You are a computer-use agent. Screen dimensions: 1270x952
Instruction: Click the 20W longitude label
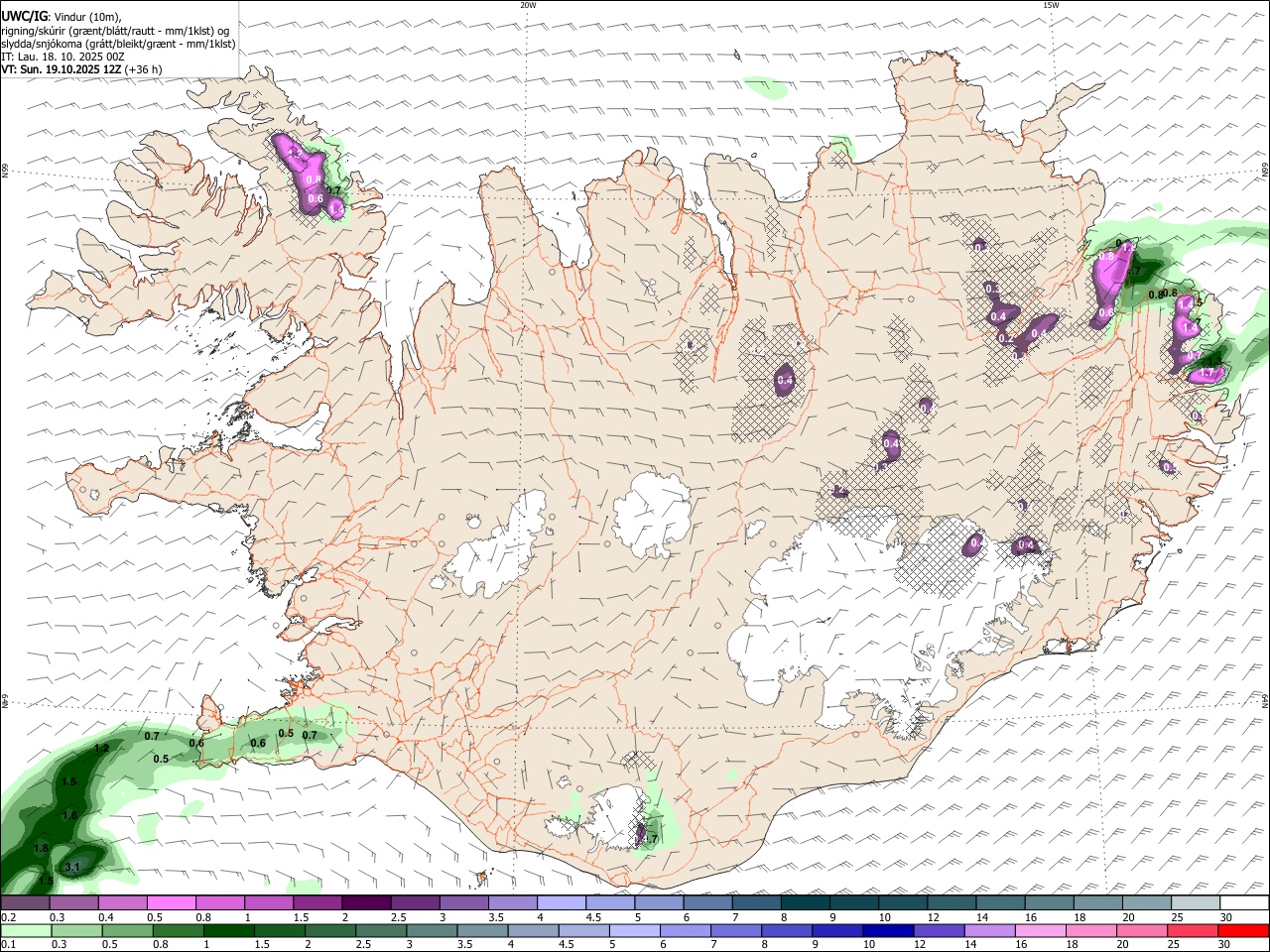(528, 5)
